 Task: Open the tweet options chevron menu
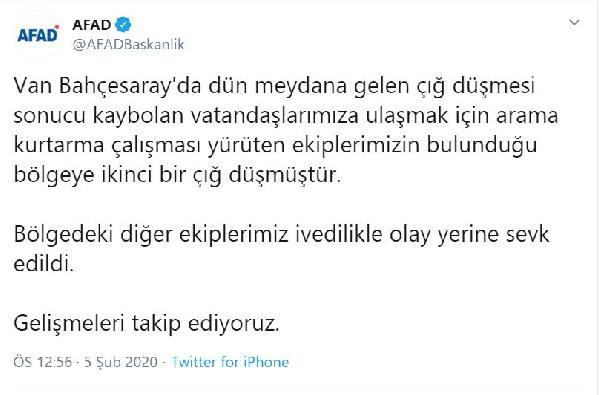click(574, 22)
